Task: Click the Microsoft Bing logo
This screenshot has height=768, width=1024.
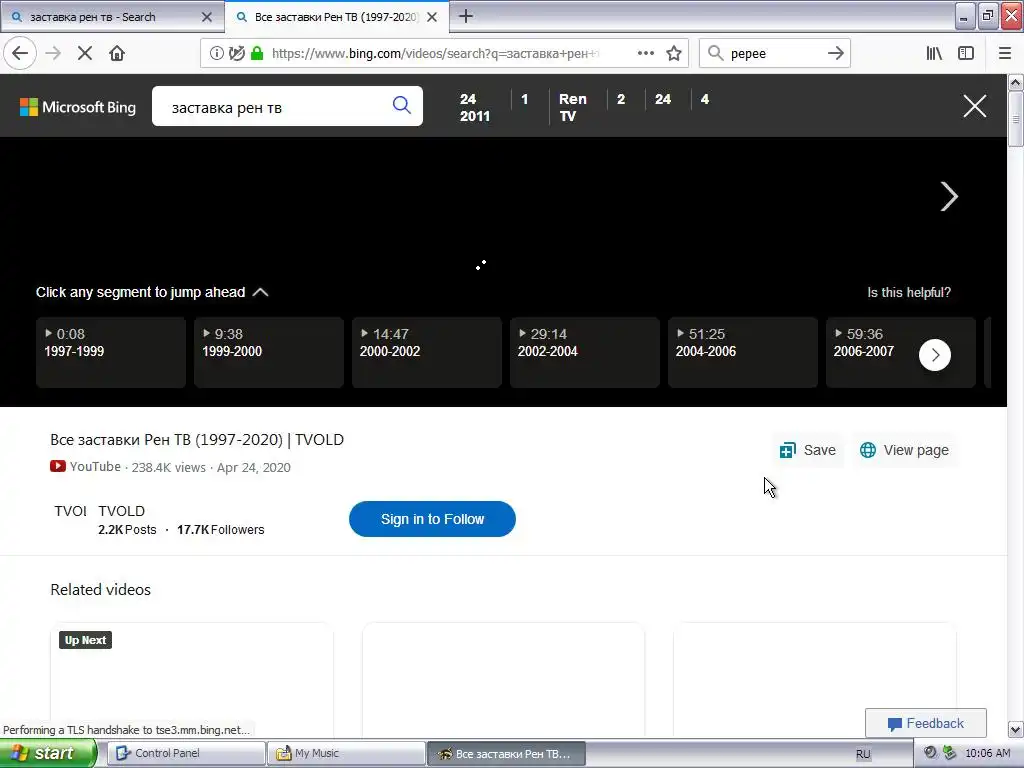Action: click(78, 106)
